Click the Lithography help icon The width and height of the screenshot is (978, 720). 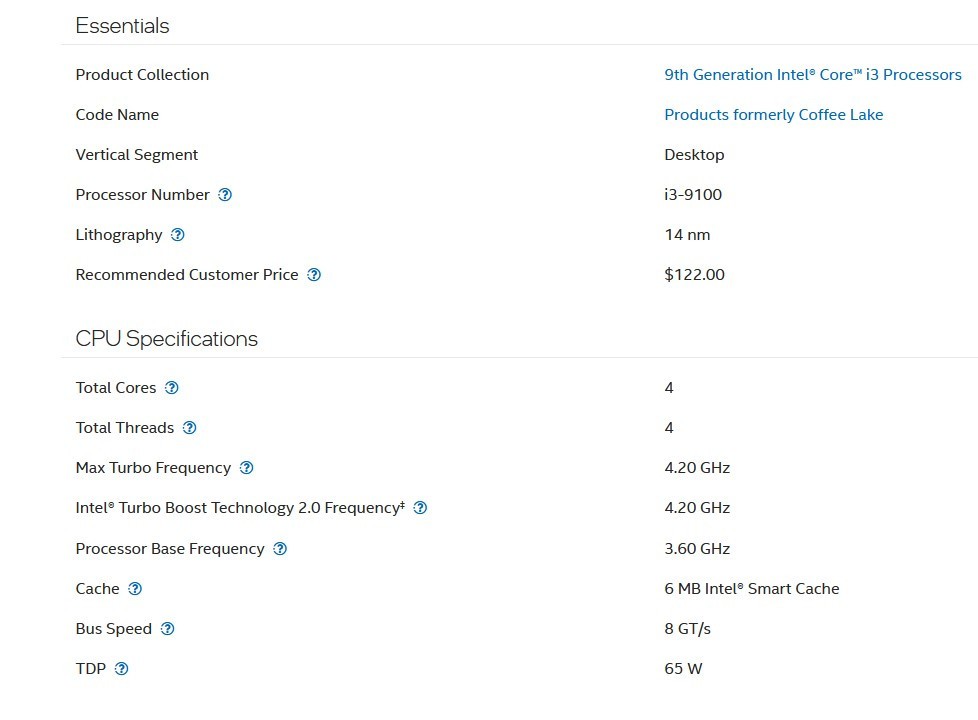point(178,235)
